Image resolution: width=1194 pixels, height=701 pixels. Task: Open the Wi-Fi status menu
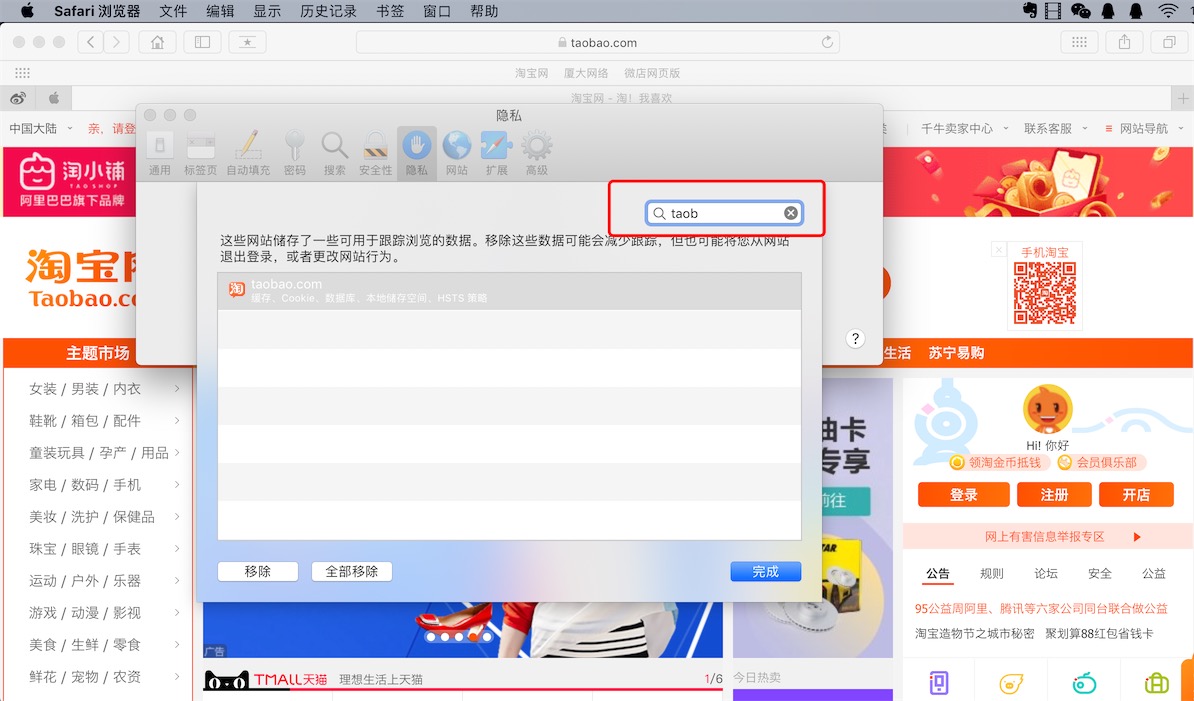tap(1167, 11)
